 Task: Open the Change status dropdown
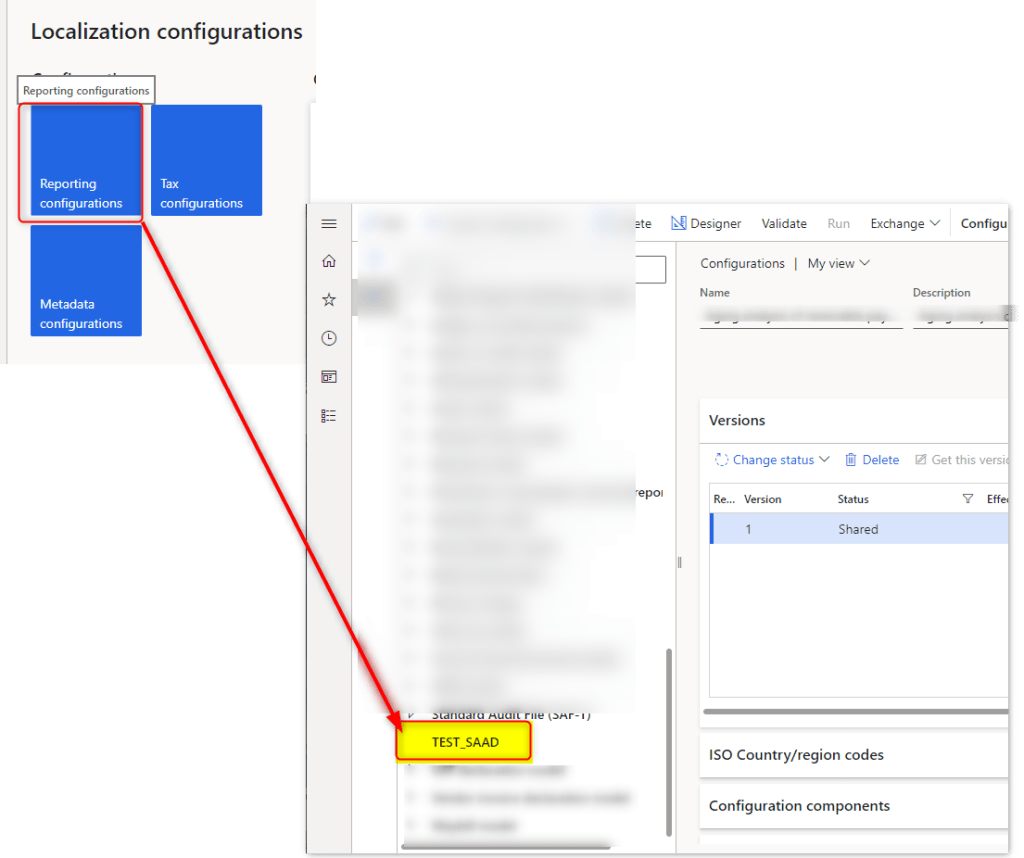[773, 460]
